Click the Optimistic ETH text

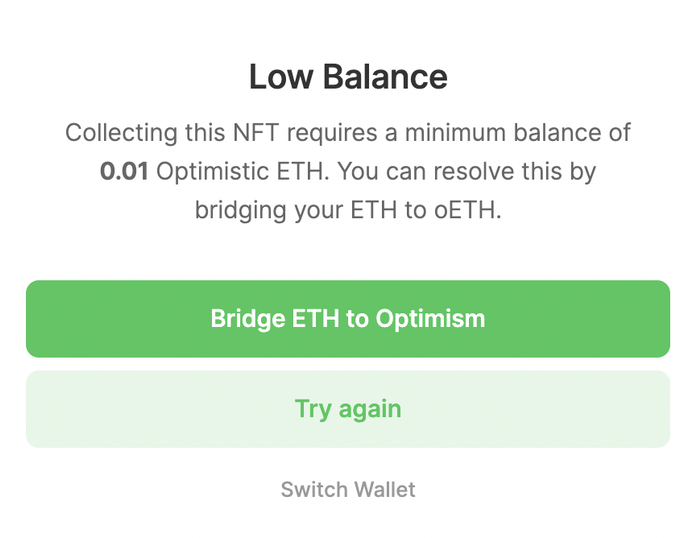click(241, 172)
